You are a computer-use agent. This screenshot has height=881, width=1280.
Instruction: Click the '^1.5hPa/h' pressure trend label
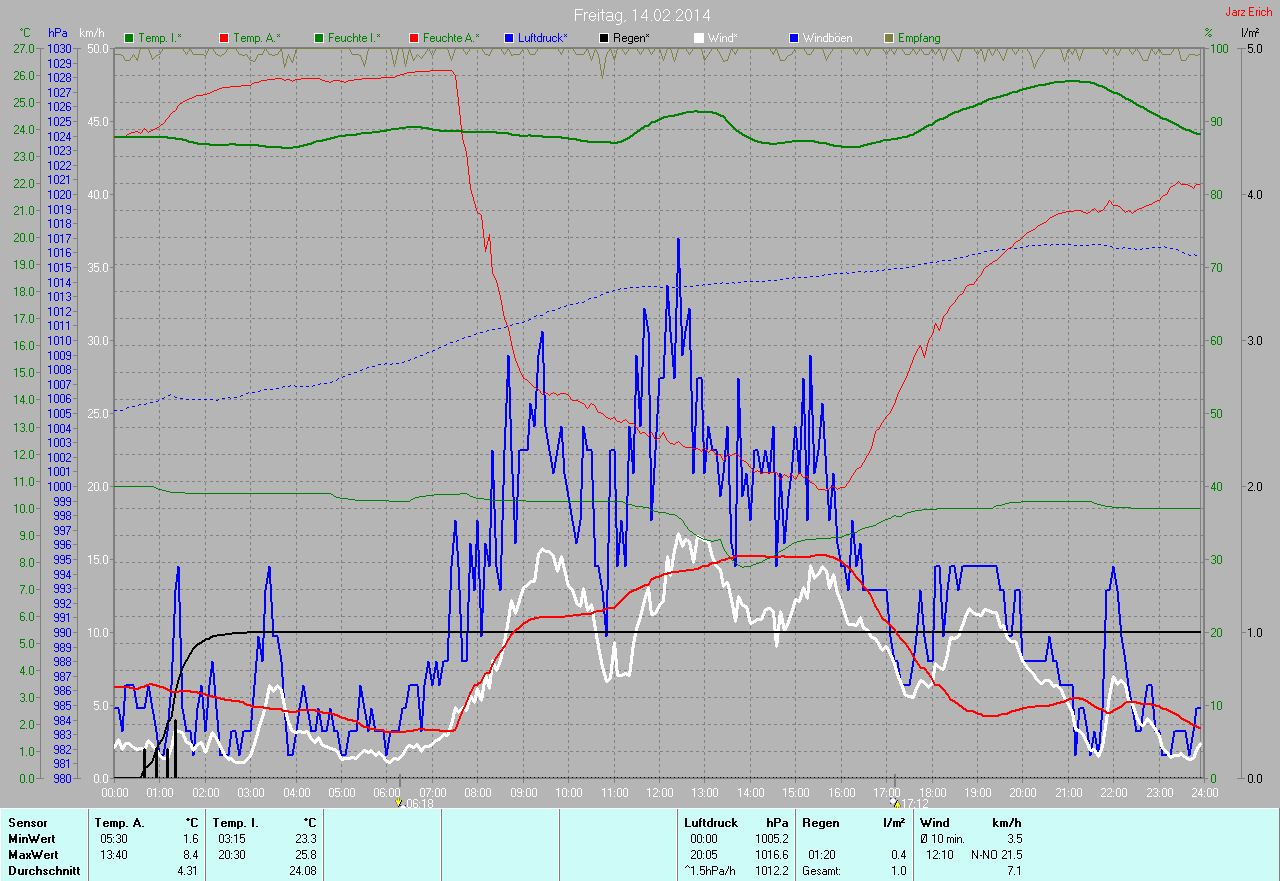click(x=711, y=870)
